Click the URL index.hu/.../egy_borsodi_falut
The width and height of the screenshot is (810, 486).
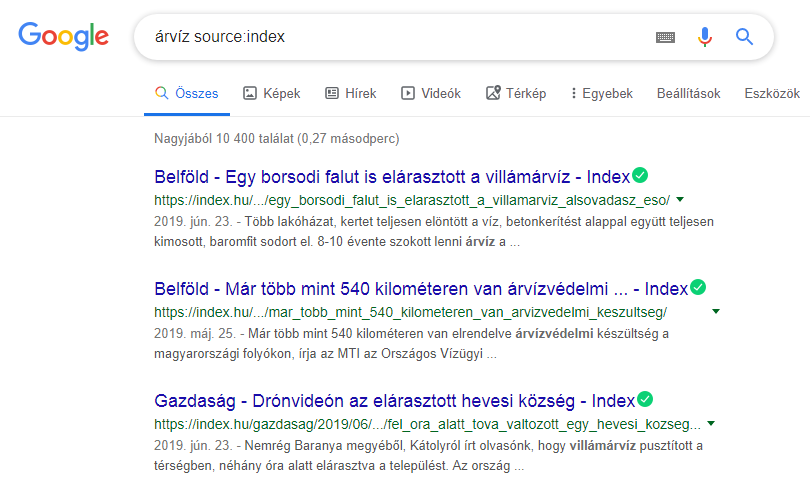coord(412,200)
